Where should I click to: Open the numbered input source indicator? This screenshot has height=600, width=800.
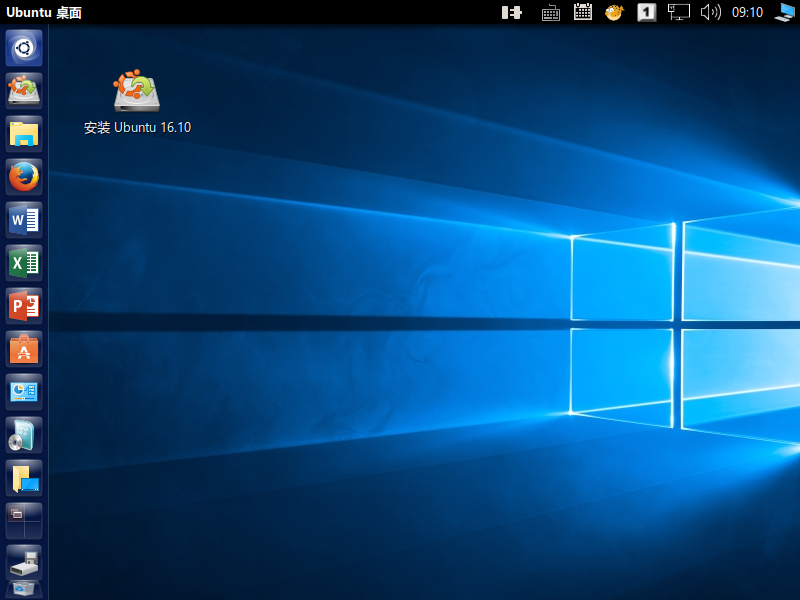click(646, 12)
